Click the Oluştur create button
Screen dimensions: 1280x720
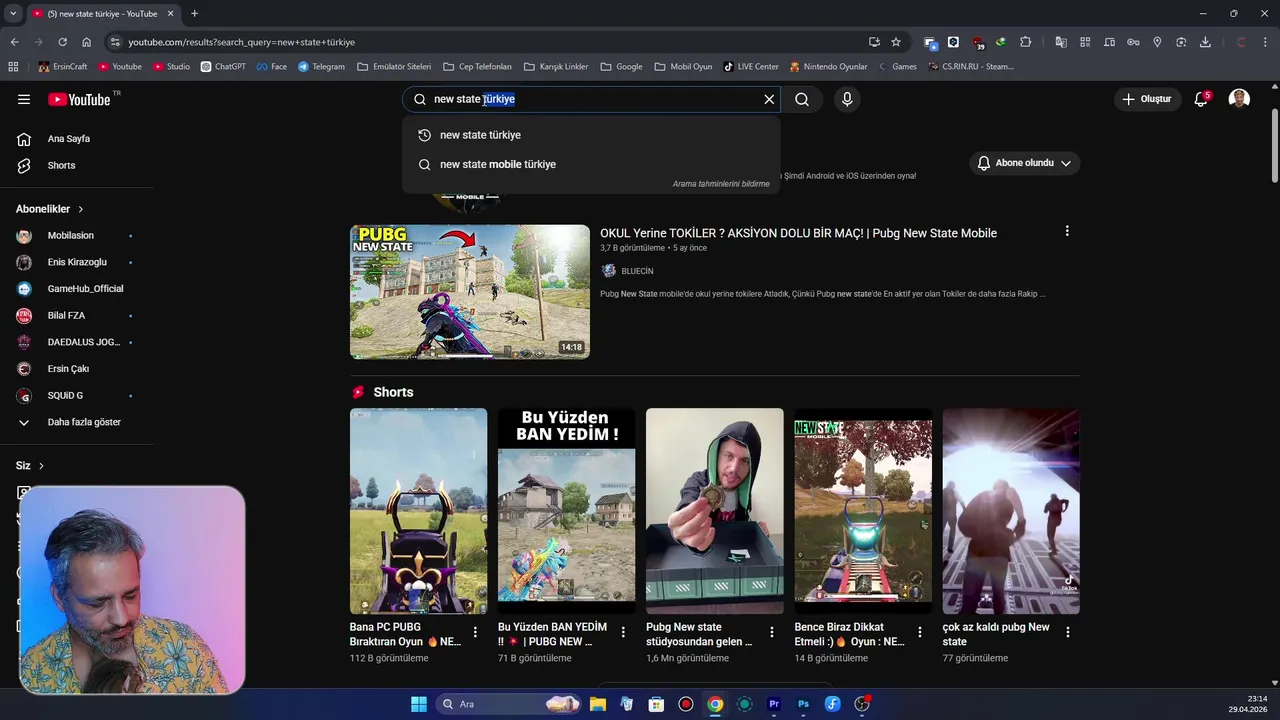tap(1146, 99)
